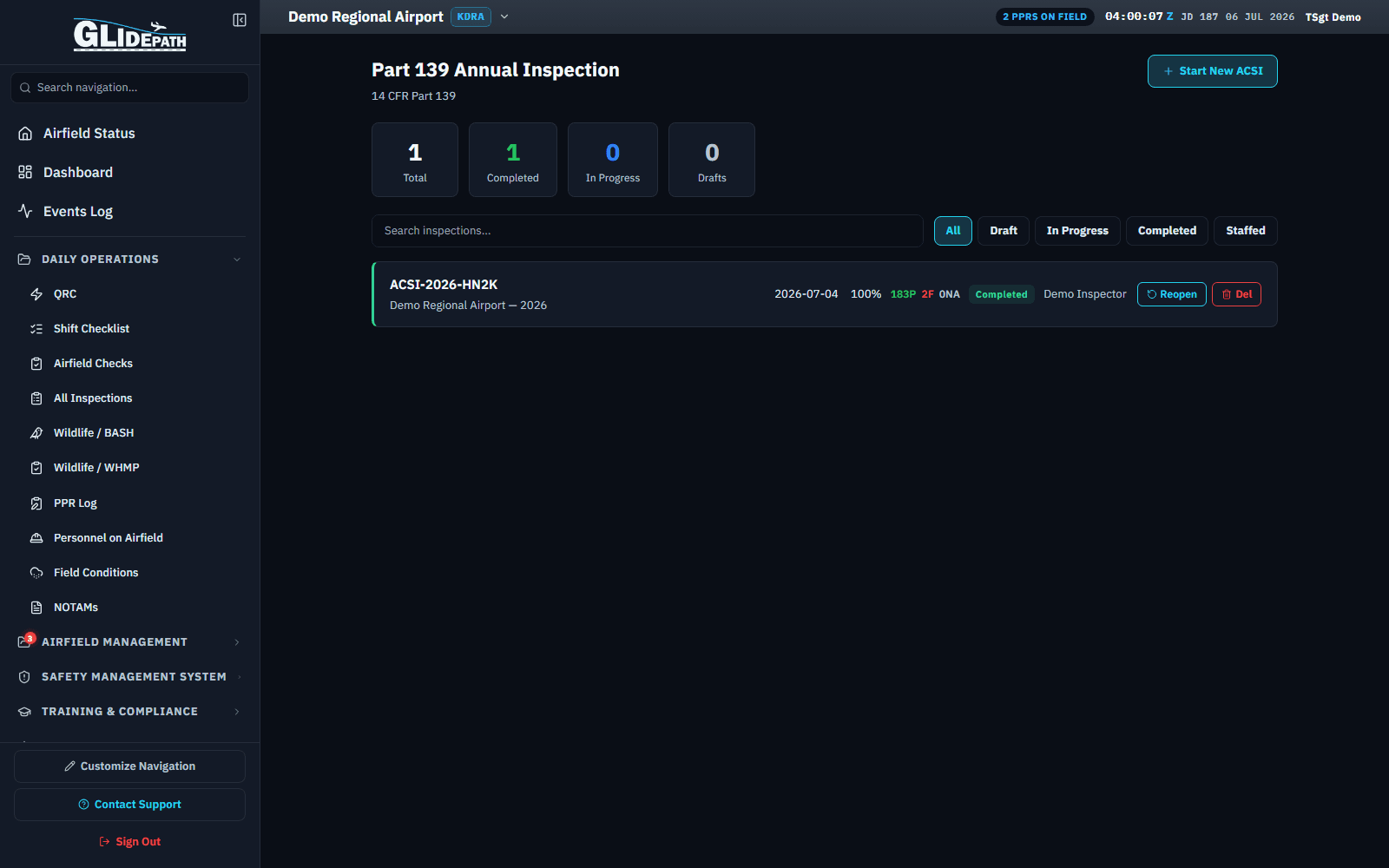This screenshot has width=1389, height=868.
Task: Select the QRC lightning icon
Action: pos(36,294)
